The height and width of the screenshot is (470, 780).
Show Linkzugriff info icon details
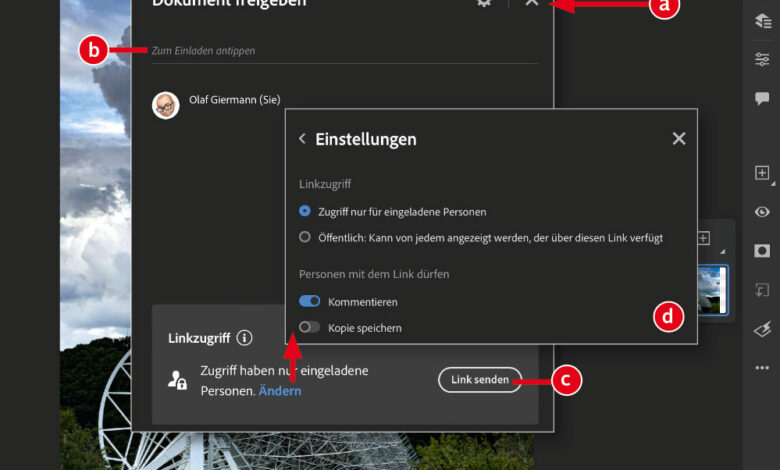[244, 338]
